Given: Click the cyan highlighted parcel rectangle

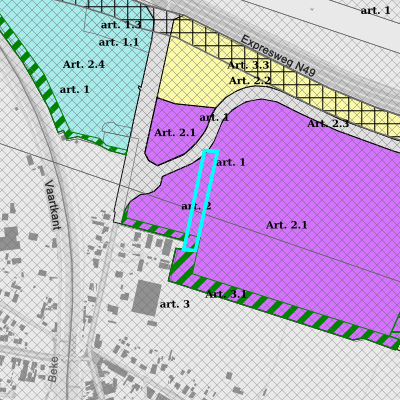Looking at the screenshot, I should 201,200.
